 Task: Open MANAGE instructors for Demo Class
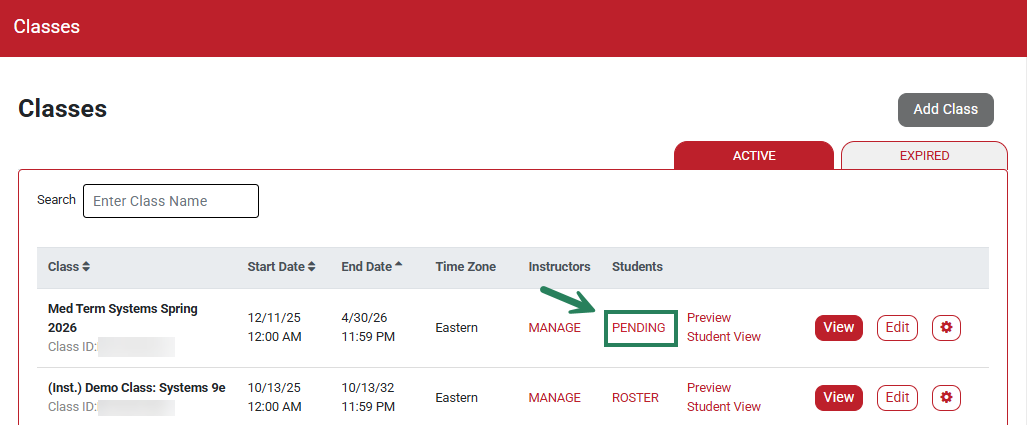pos(555,397)
